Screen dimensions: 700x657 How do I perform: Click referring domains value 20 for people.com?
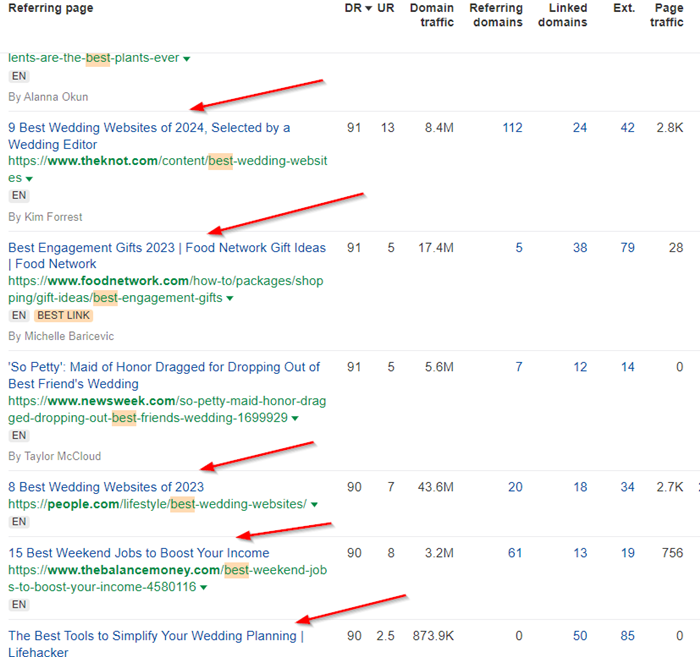coord(515,487)
